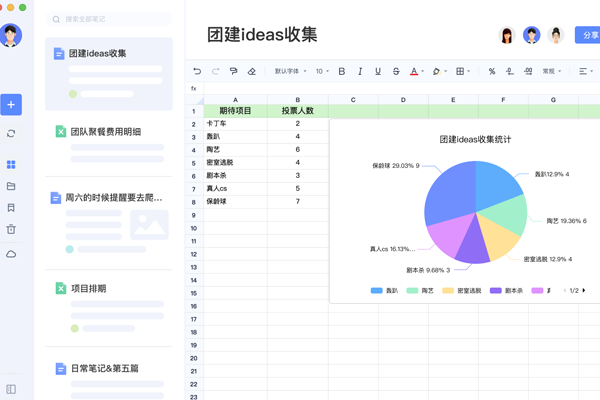Click the red font color button
600x400 pixels.
[414, 72]
